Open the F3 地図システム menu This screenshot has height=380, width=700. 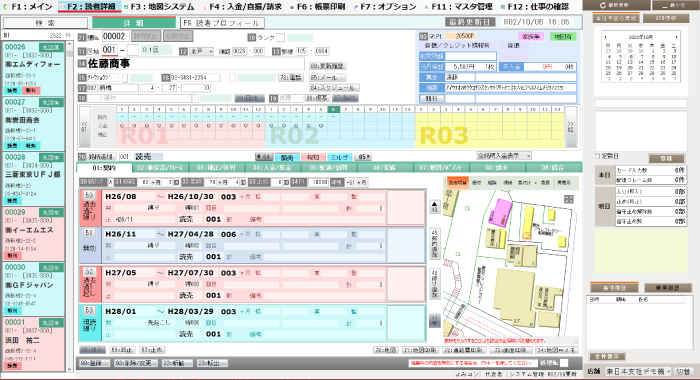(x=159, y=7)
